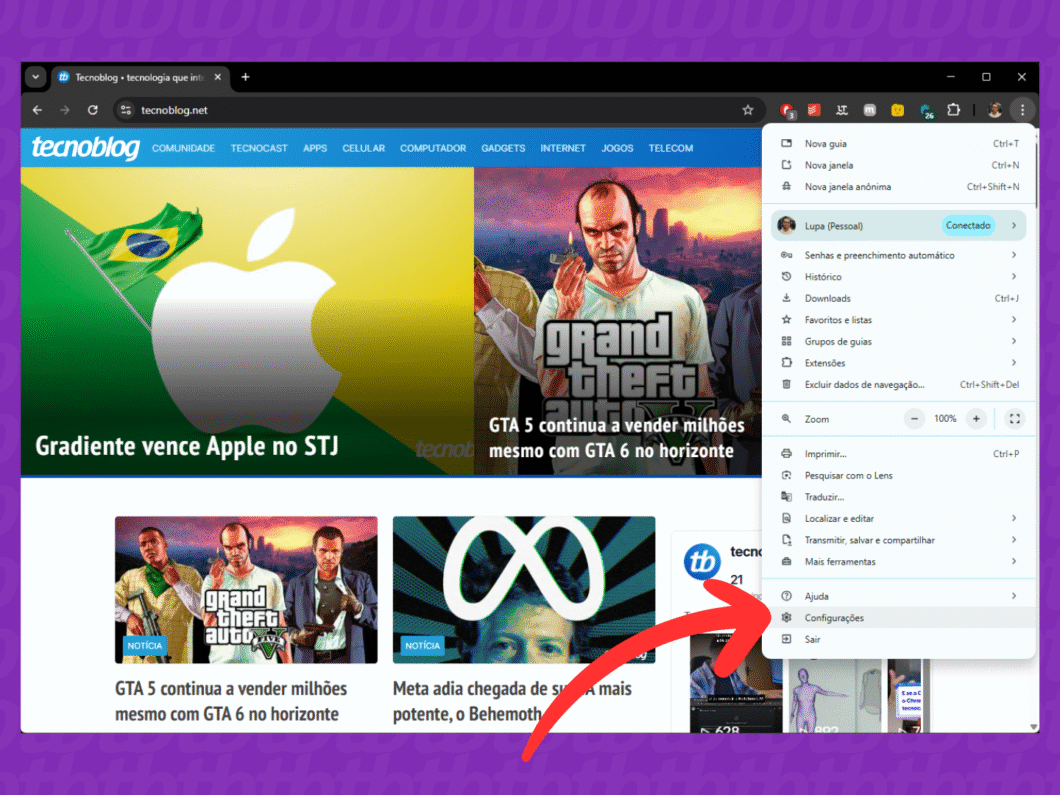Choose Imprimir from the menu
The height and width of the screenshot is (795, 1060).
(x=899, y=454)
